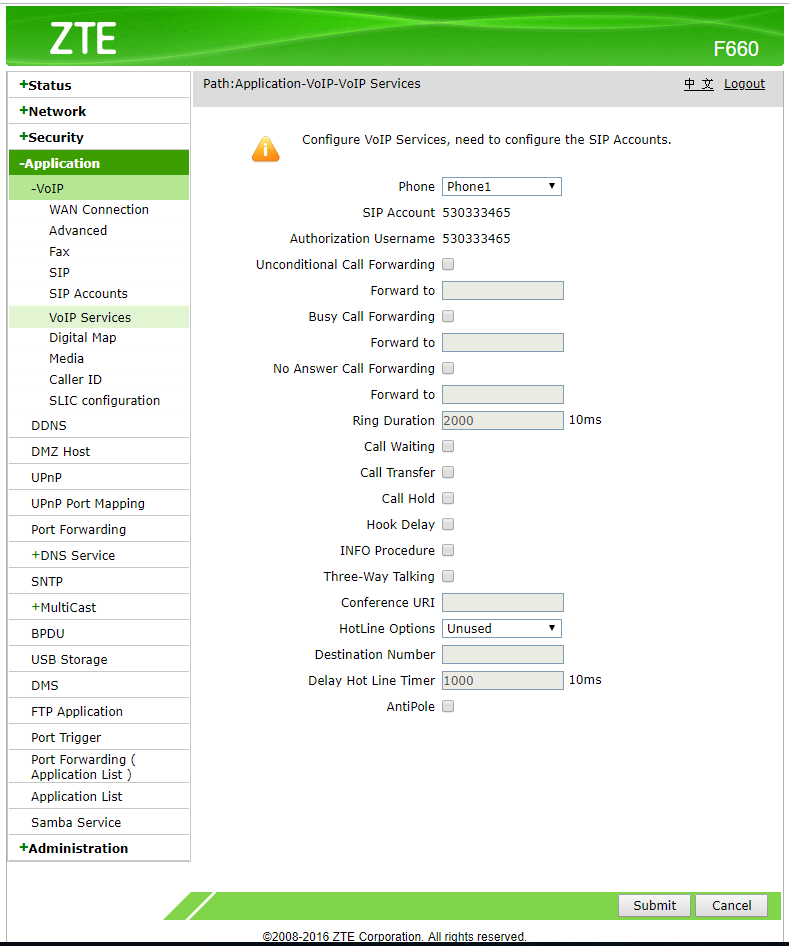Switch language to Chinese (中文)

pyautogui.click(x=699, y=84)
